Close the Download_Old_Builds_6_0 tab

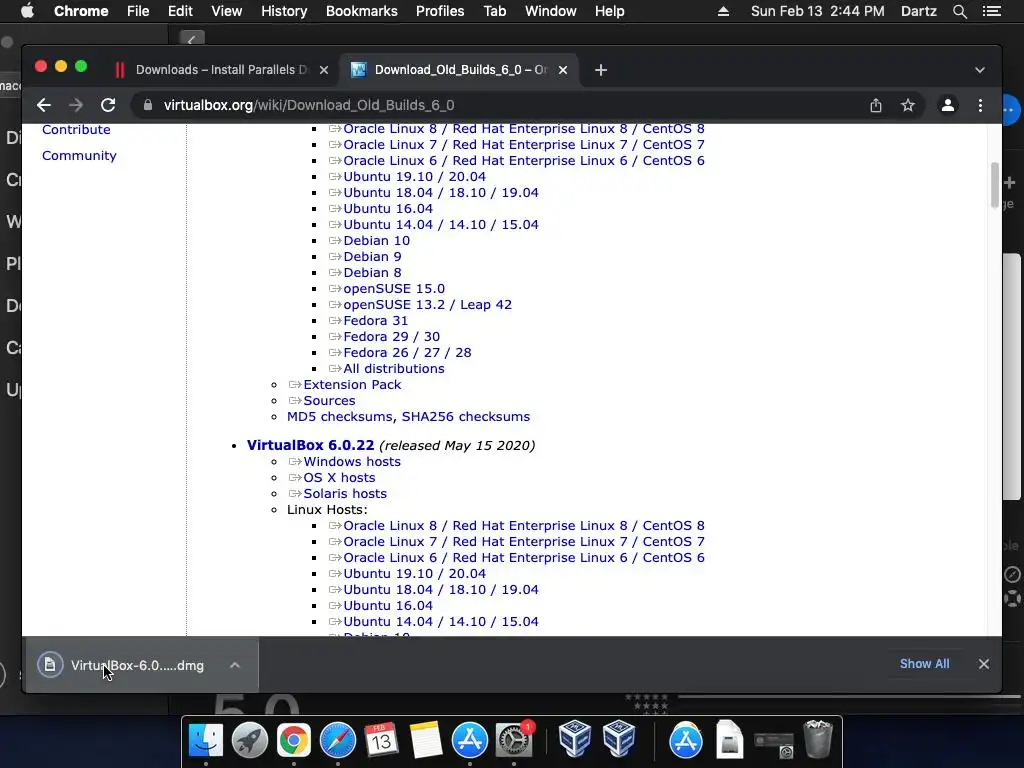(563, 70)
